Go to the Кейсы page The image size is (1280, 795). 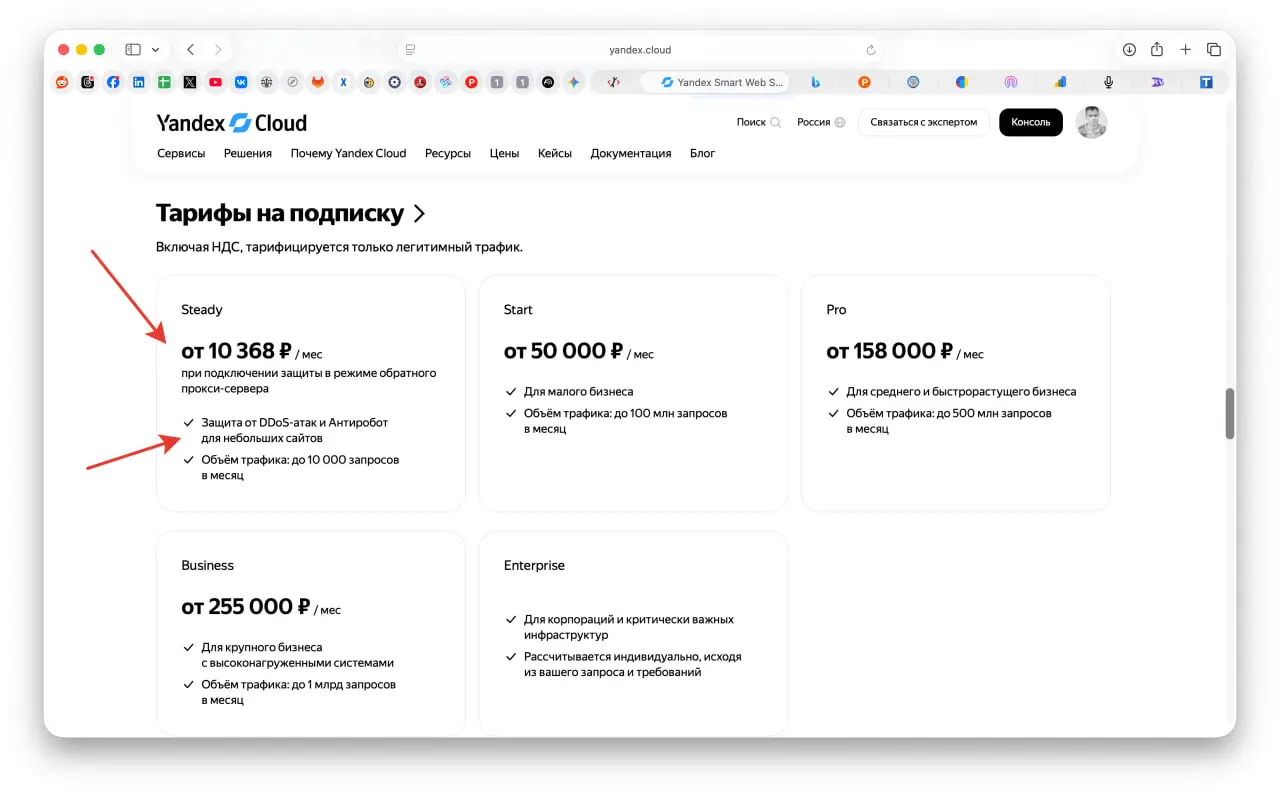tap(555, 153)
